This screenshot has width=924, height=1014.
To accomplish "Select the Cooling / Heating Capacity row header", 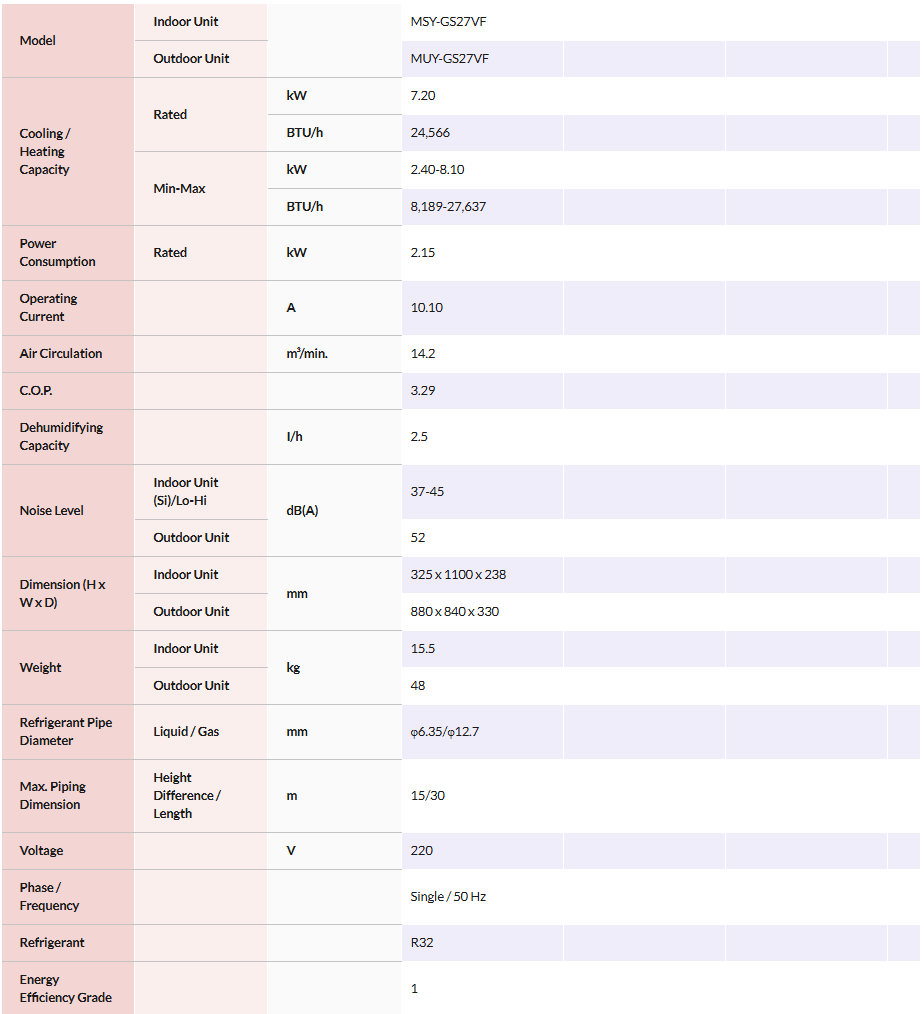I will (x=45, y=151).
